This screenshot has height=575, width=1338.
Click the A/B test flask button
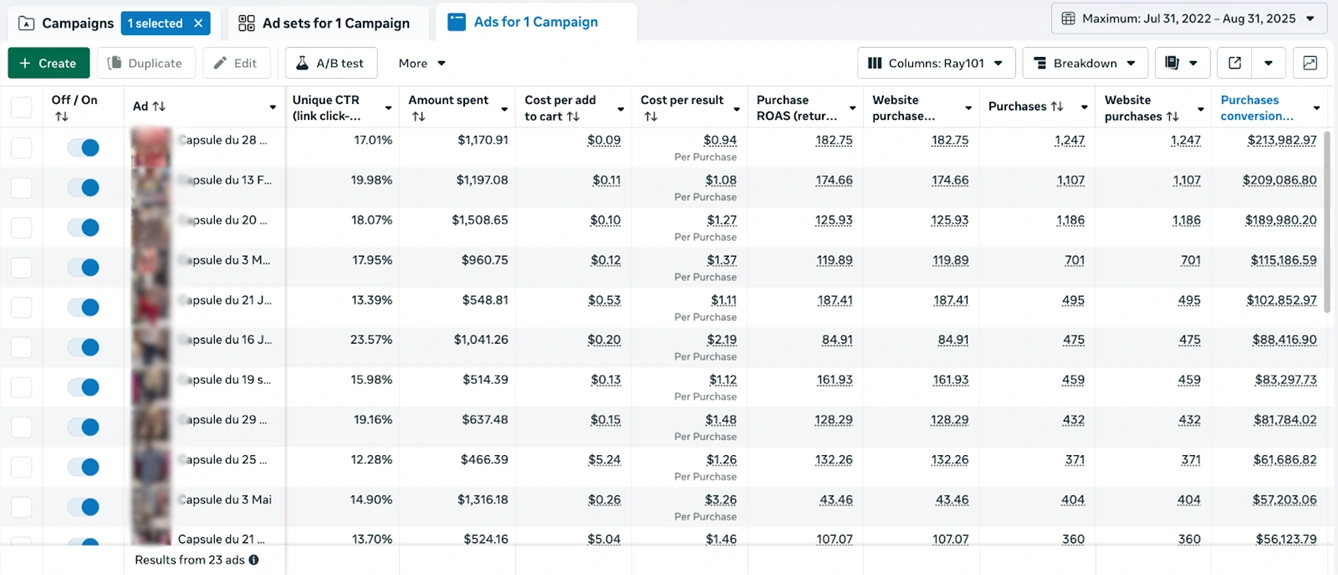(330, 63)
